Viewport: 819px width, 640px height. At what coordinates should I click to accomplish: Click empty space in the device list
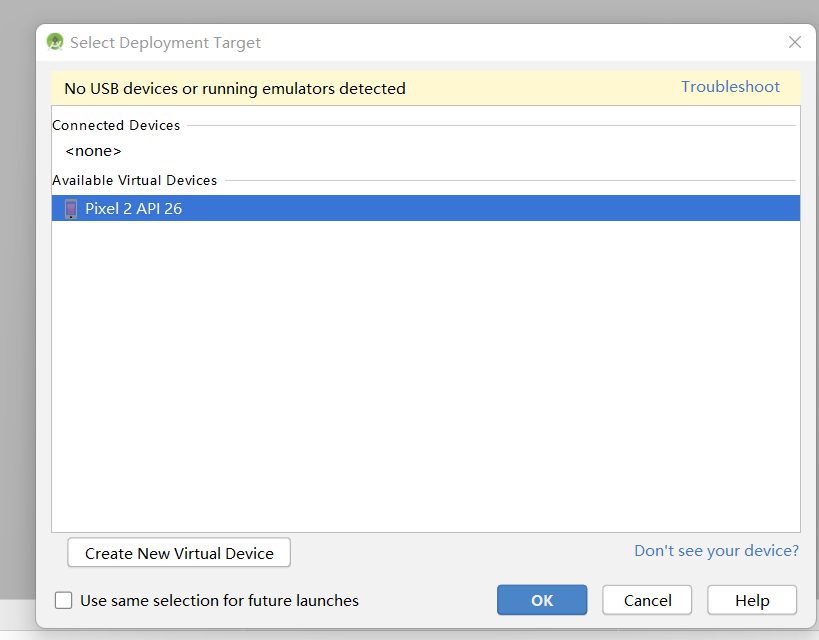tap(425, 380)
